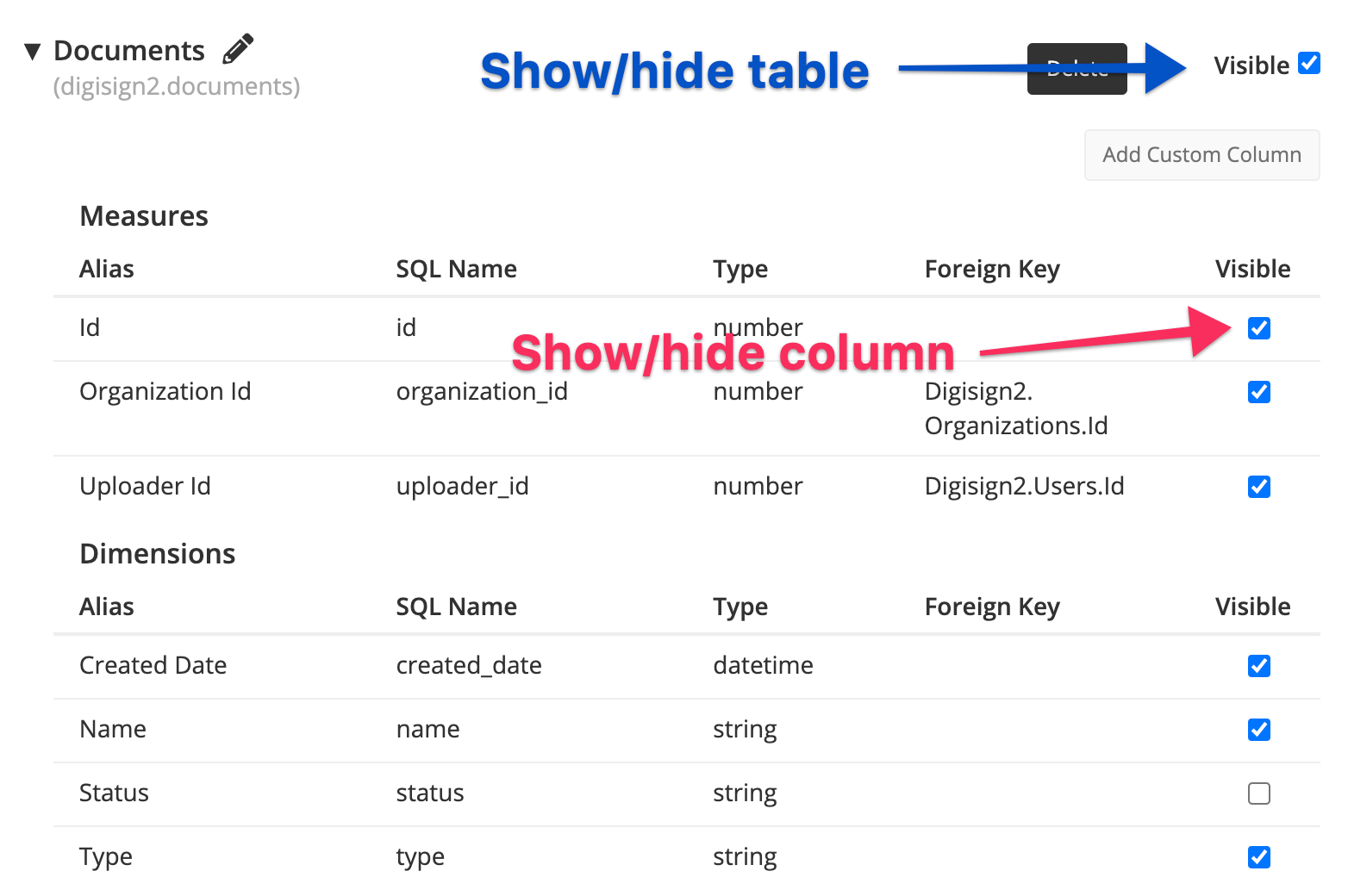Click the created_date SQL name cell

[x=469, y=666]
